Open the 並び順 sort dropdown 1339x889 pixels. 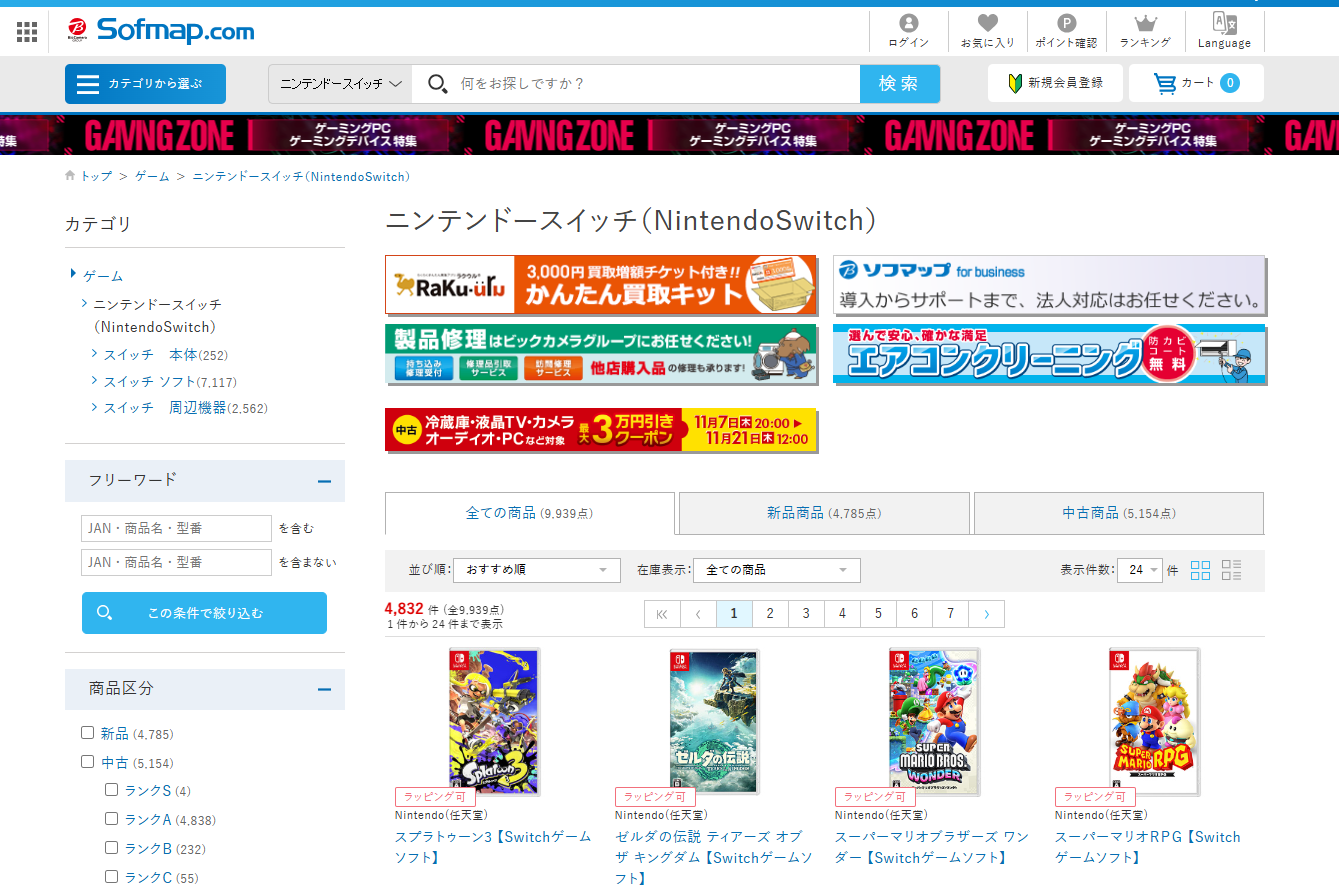[x=536, y=570]
